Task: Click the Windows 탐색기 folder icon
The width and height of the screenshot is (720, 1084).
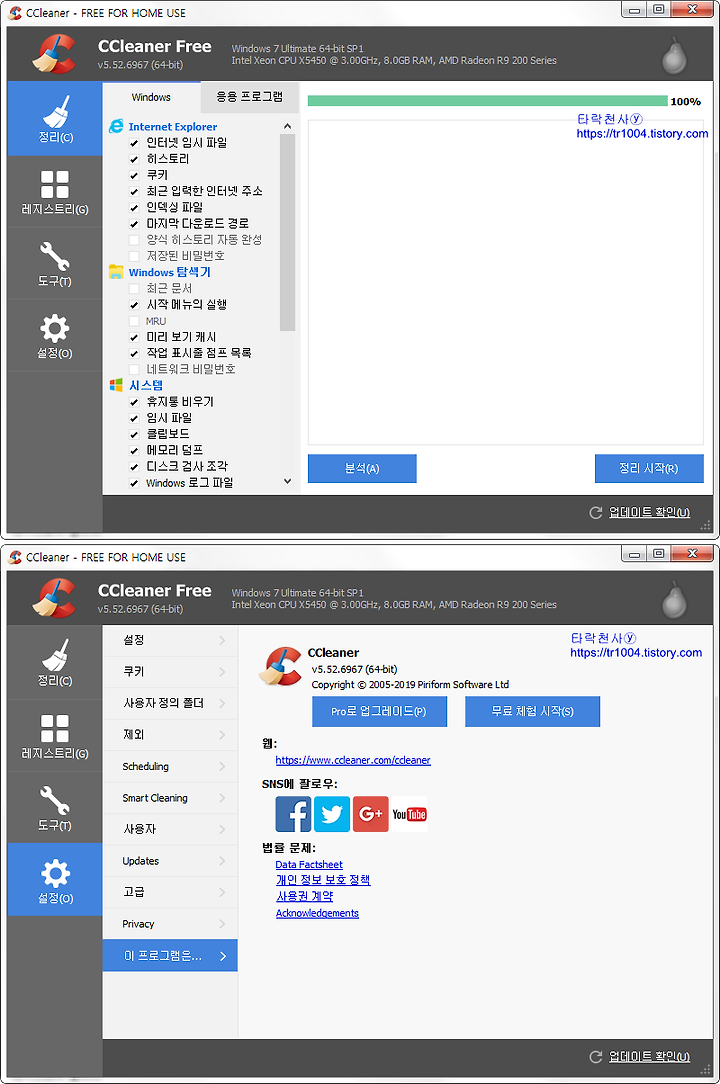Action: 116,272
